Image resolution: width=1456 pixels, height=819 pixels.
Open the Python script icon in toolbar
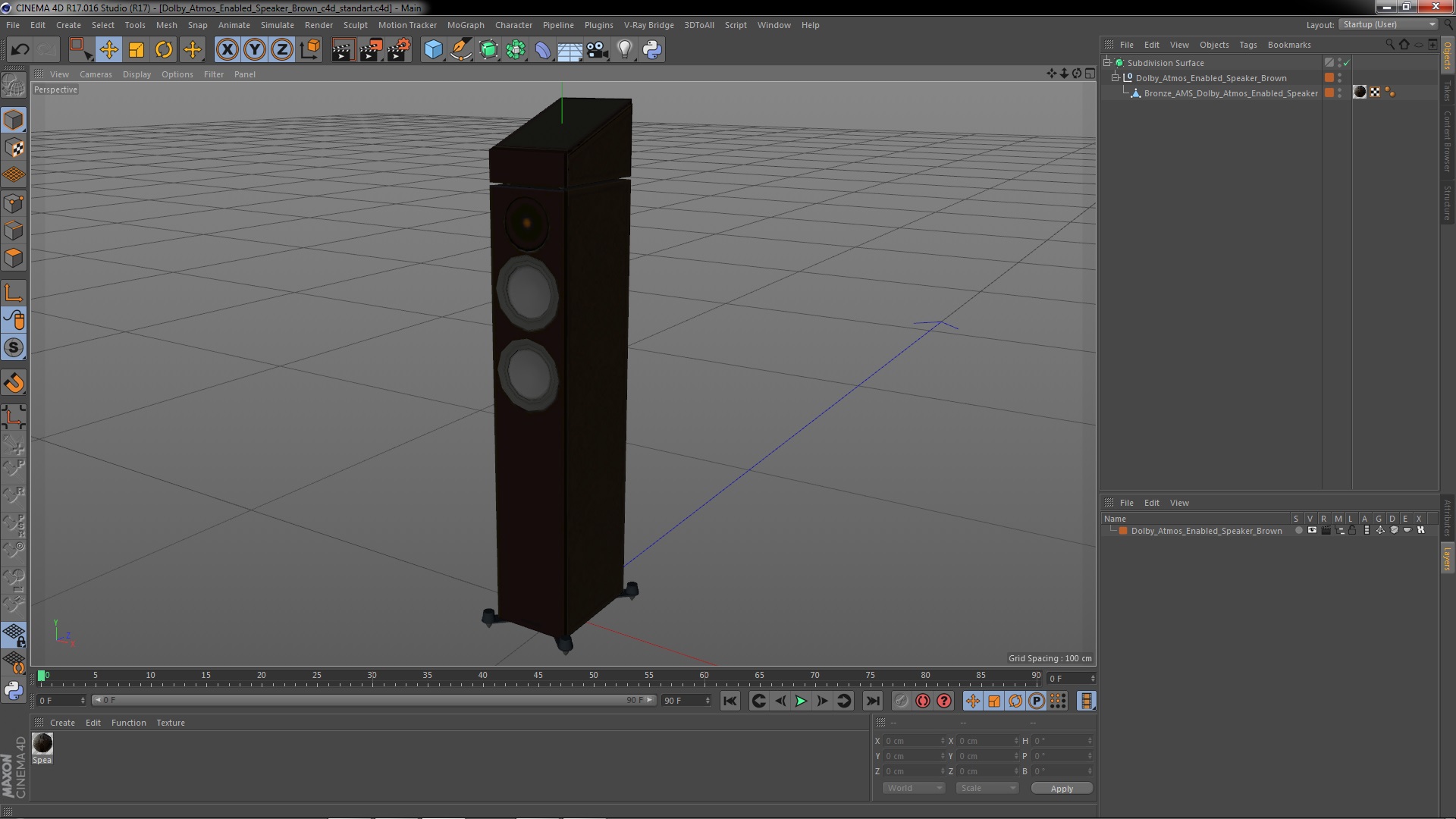[x=652, y=50]
